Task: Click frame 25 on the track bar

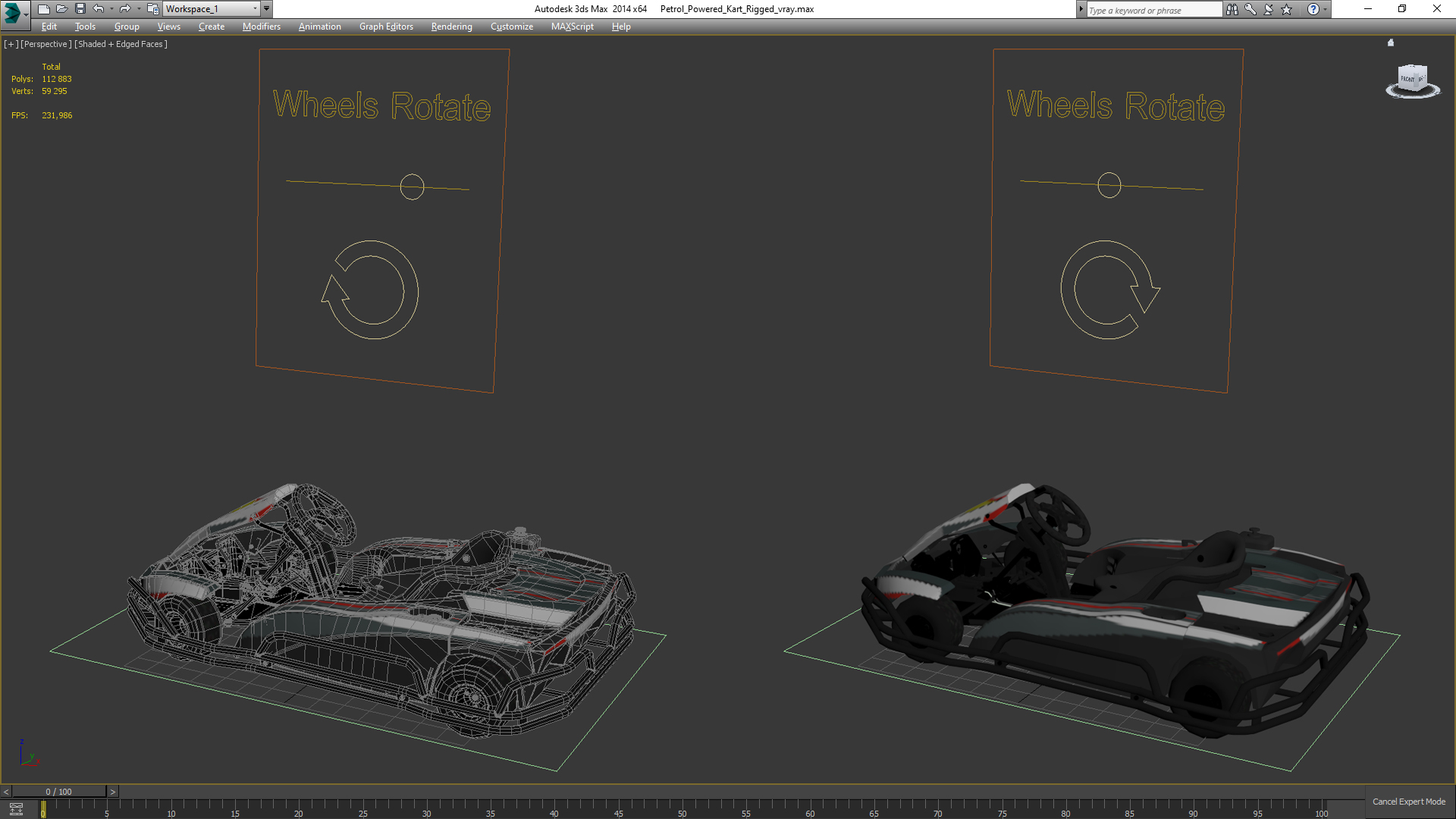Action: tap(363, 813)
